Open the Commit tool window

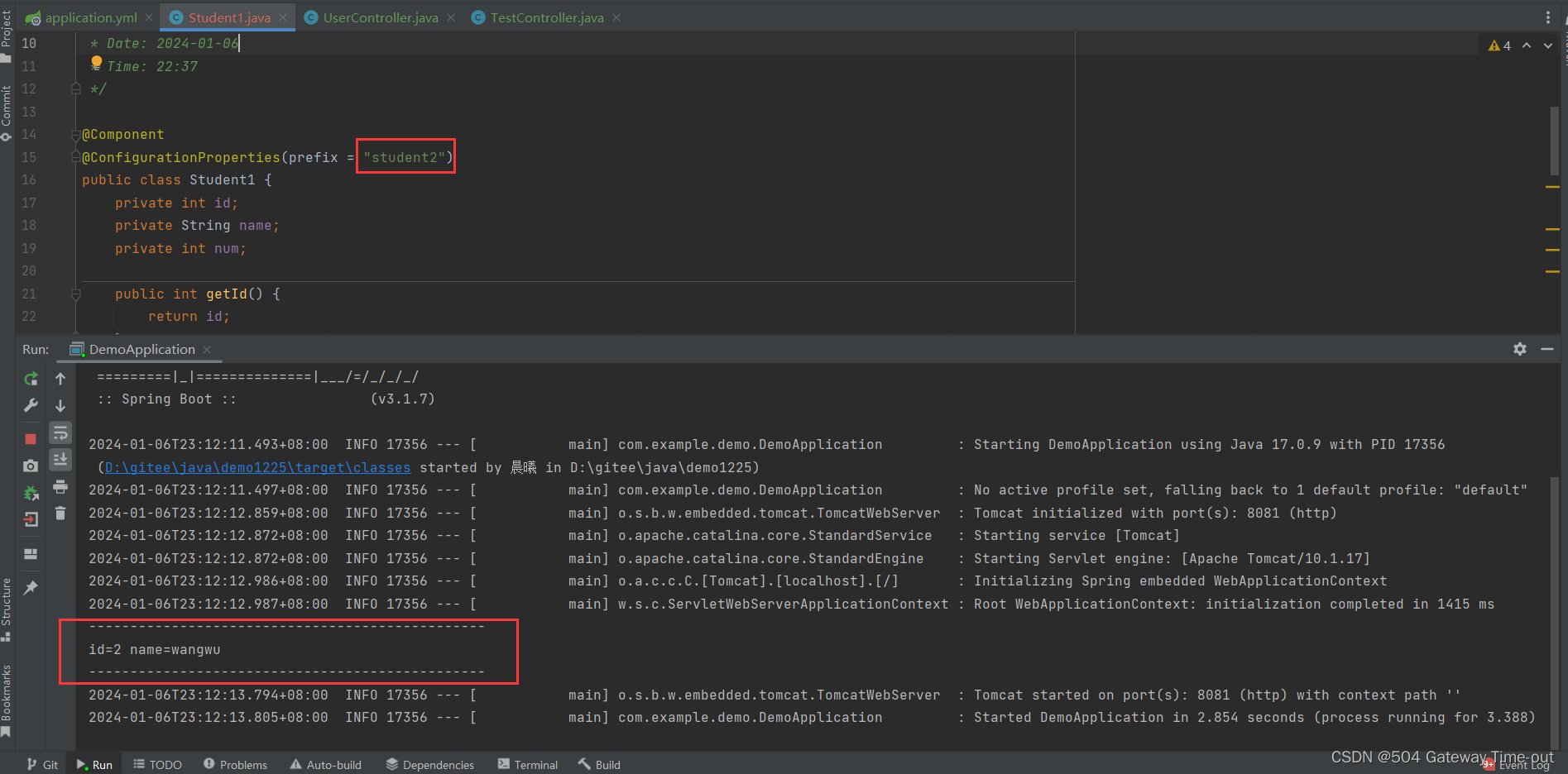pos(7,113)
